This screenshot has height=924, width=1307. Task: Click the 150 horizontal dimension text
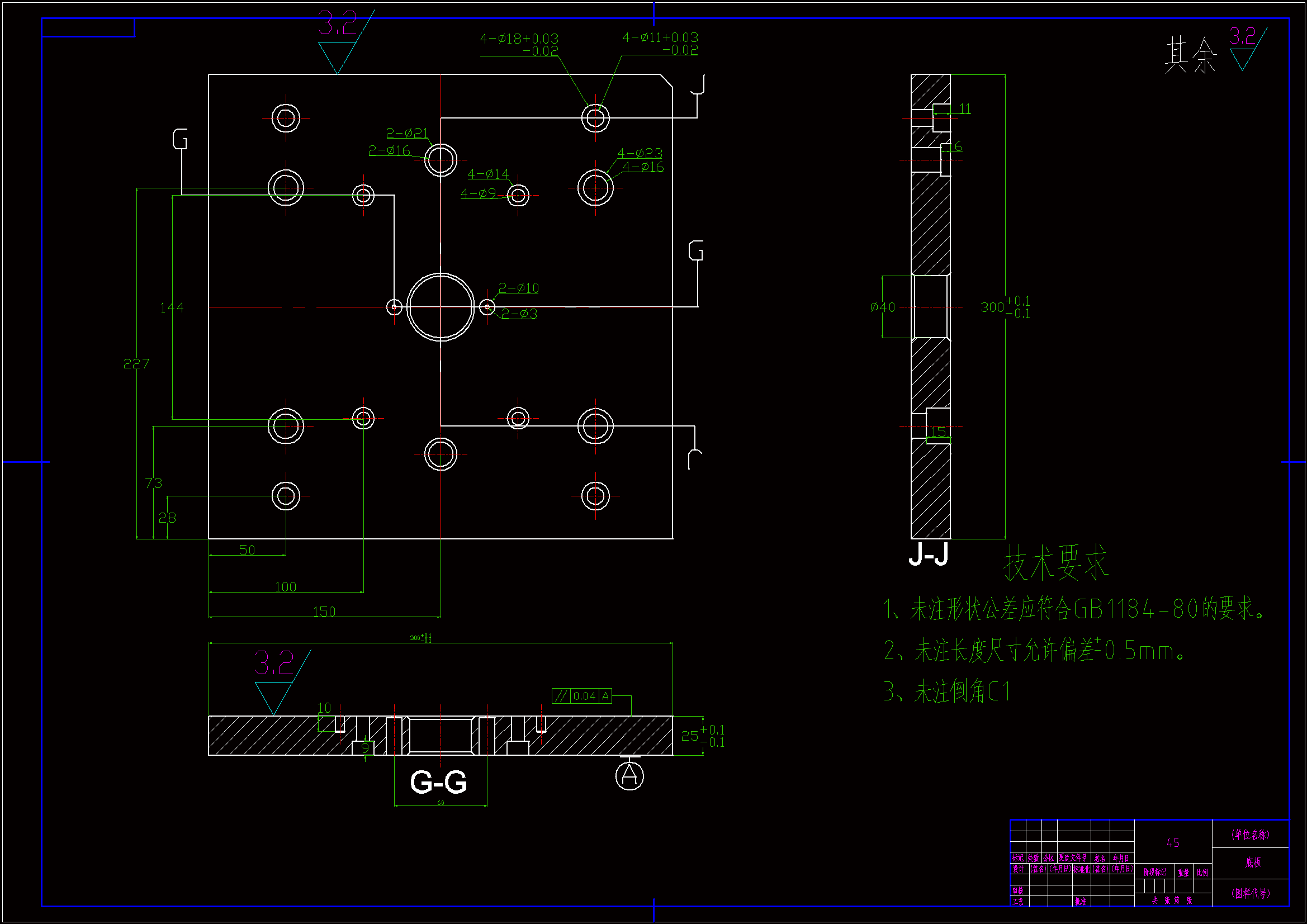point(324,612)
